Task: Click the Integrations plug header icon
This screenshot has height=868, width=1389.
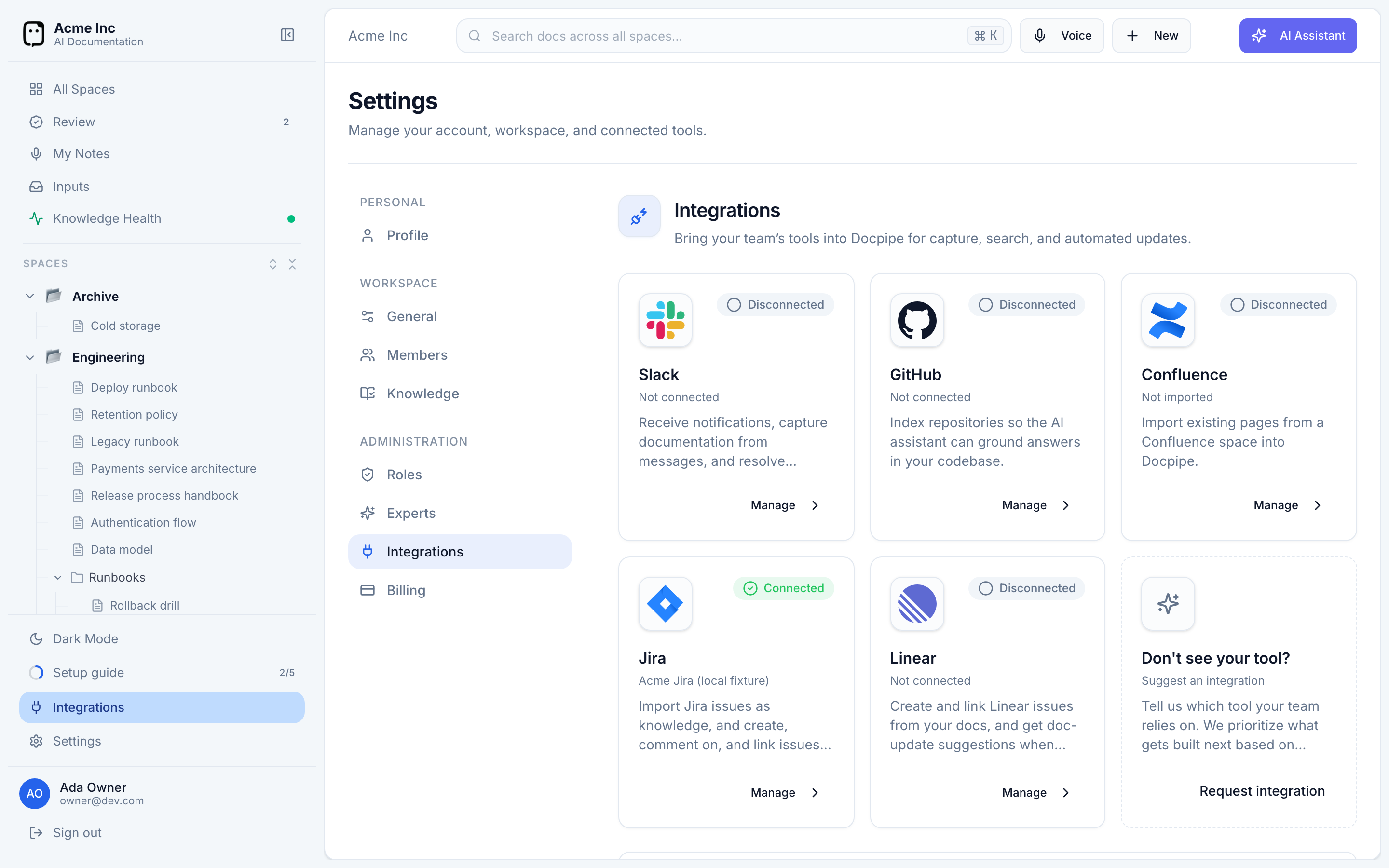Action: 639,217
